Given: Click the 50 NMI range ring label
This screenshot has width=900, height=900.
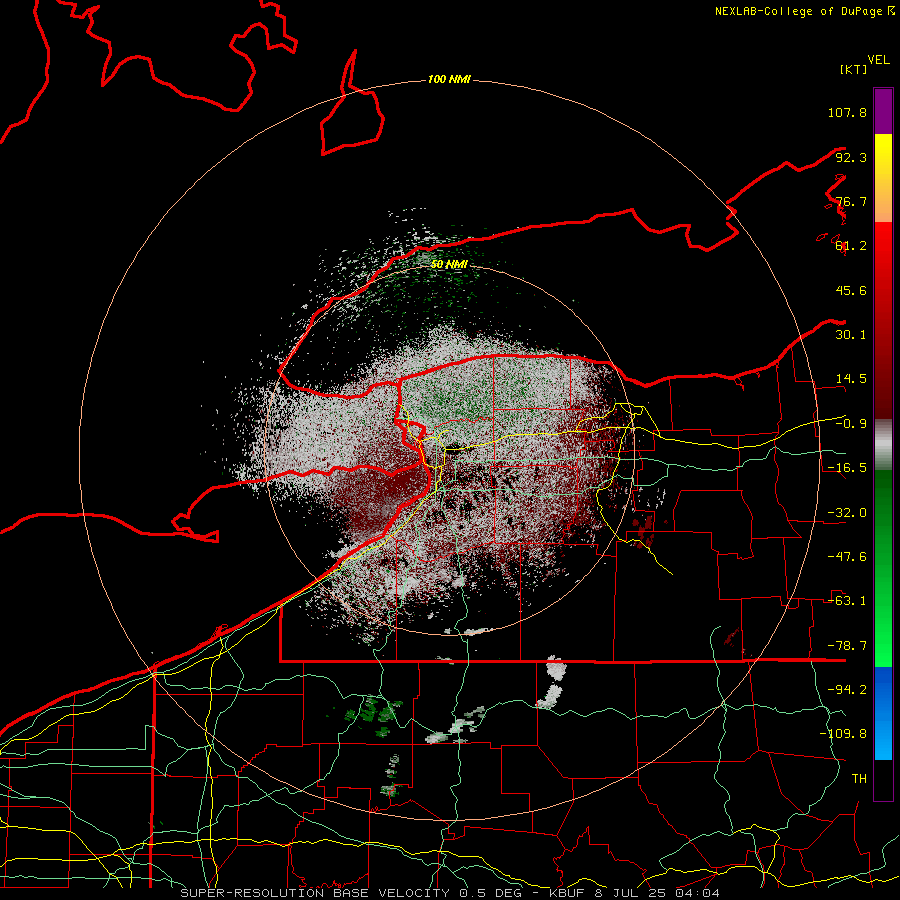Looking at the screenshot, I should [449, 264].
